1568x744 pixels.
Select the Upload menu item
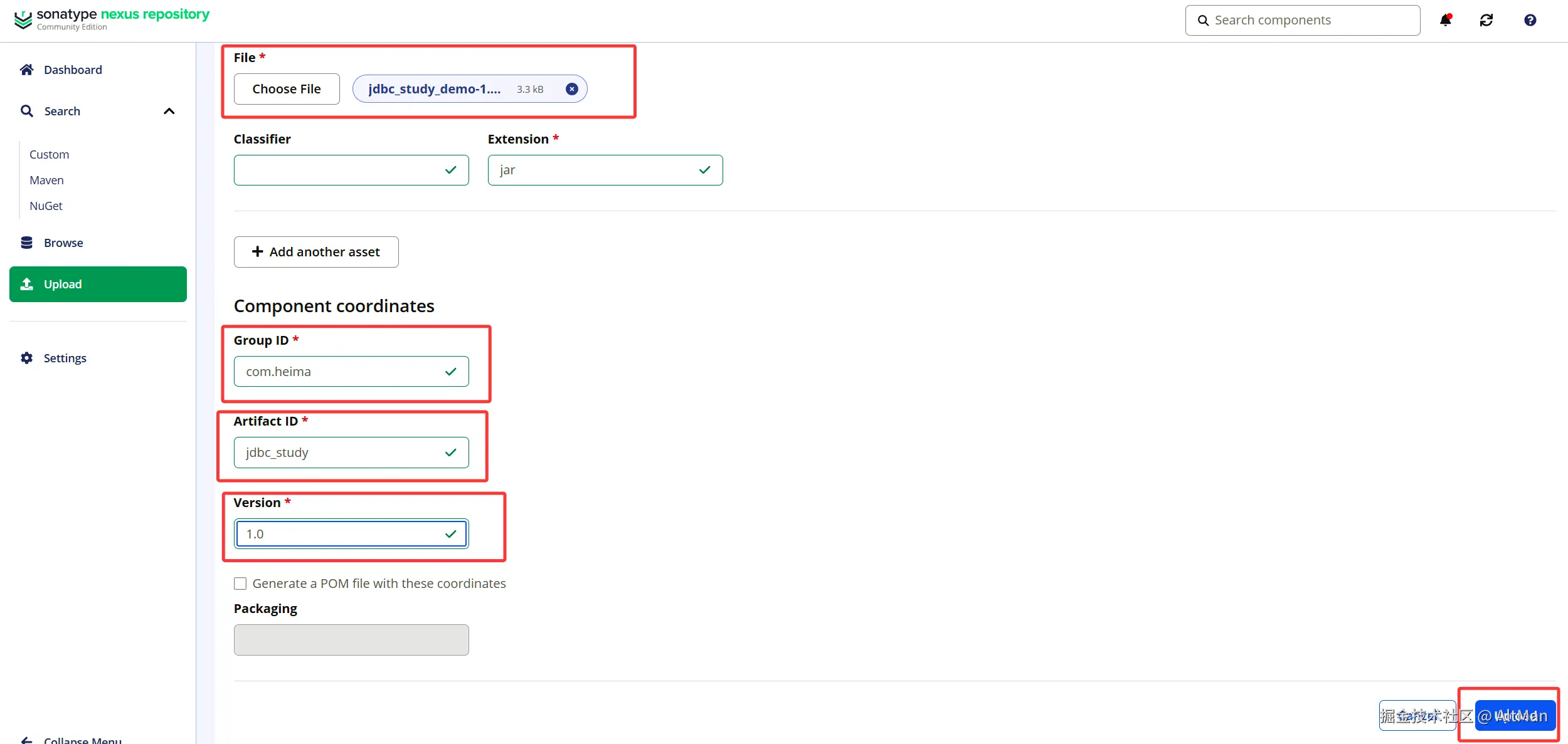click(x=98, y=284)
